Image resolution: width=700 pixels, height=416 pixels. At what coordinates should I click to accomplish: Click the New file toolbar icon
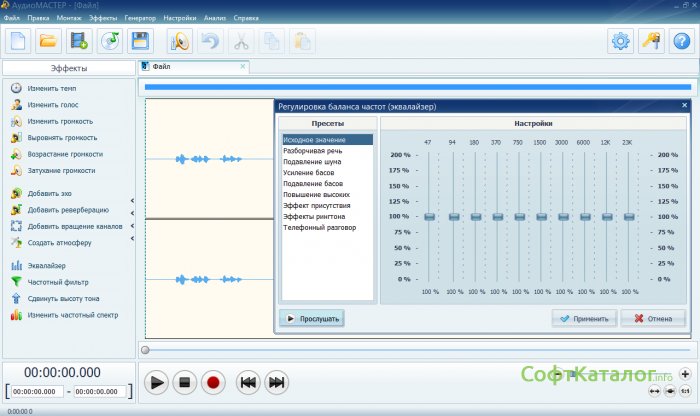[17, 41]
